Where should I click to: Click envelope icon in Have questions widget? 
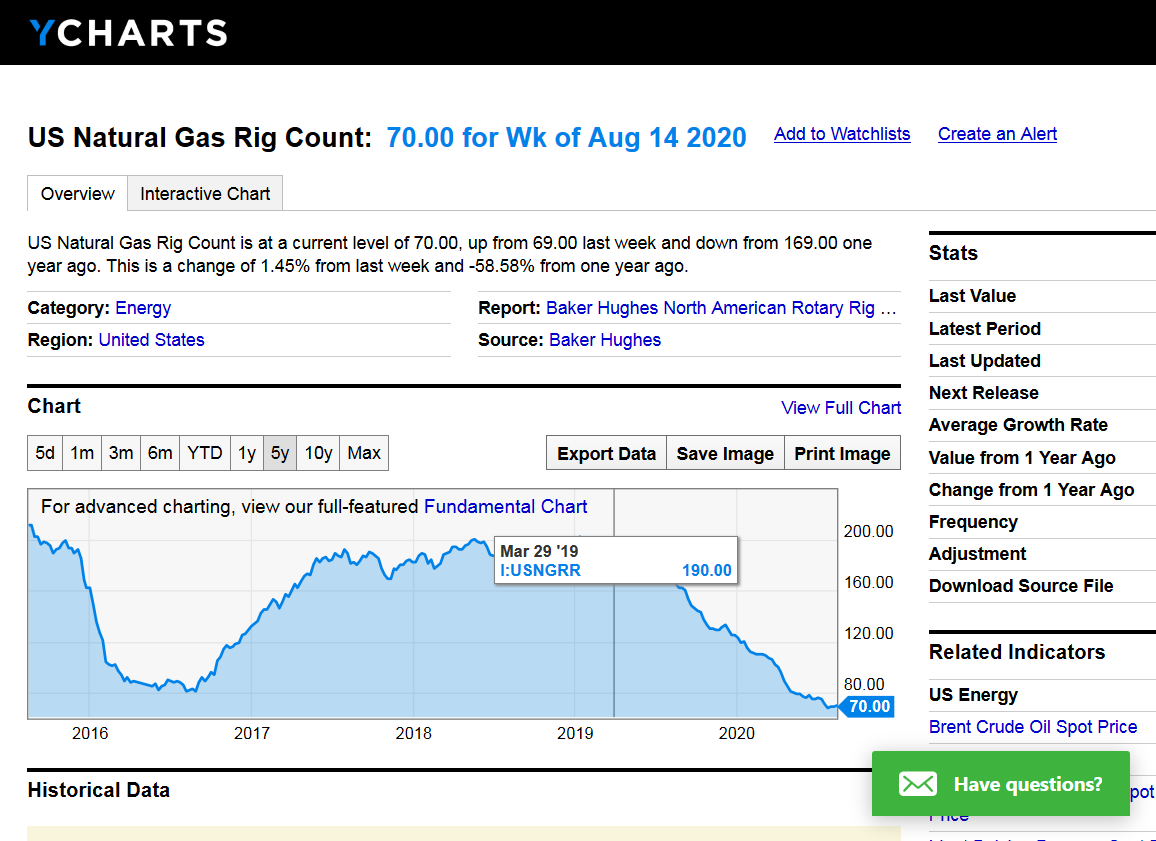pos(917,784)
